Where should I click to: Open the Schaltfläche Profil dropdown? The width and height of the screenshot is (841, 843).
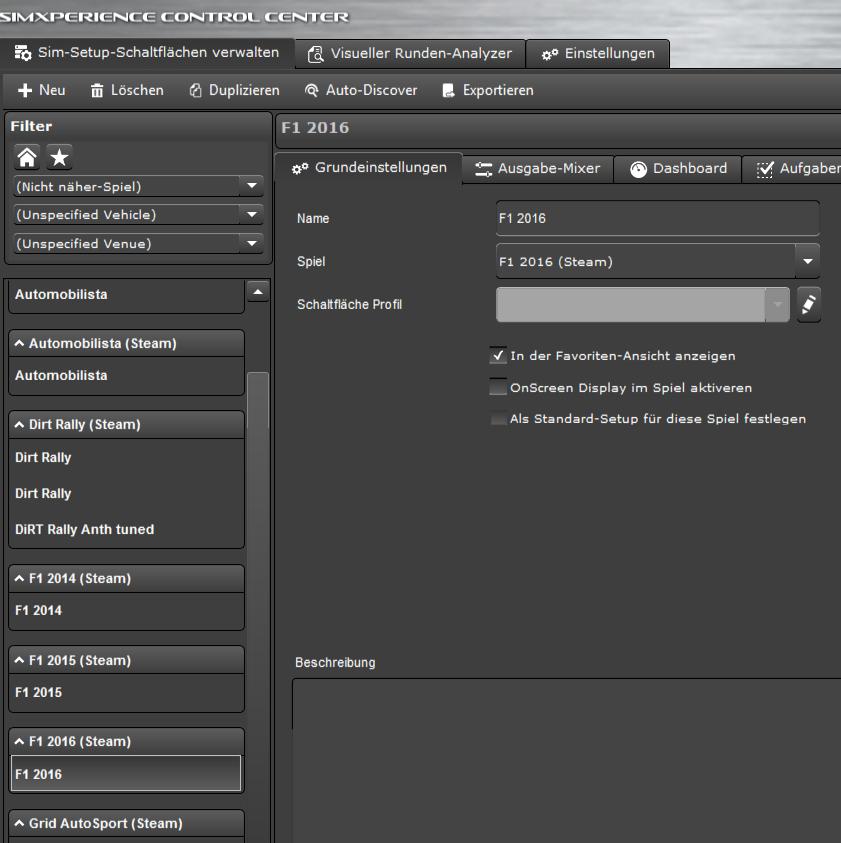[x=778, y=304]
